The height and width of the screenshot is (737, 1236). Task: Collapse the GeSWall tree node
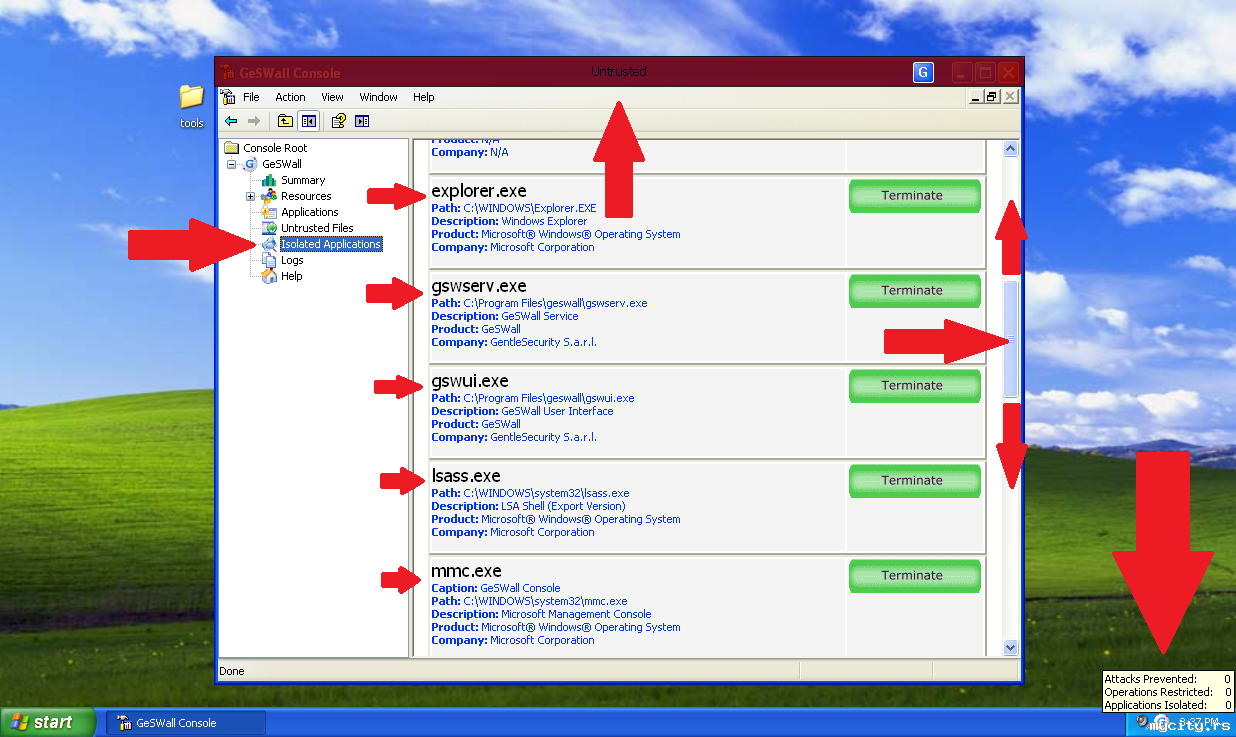click(232, 164)
